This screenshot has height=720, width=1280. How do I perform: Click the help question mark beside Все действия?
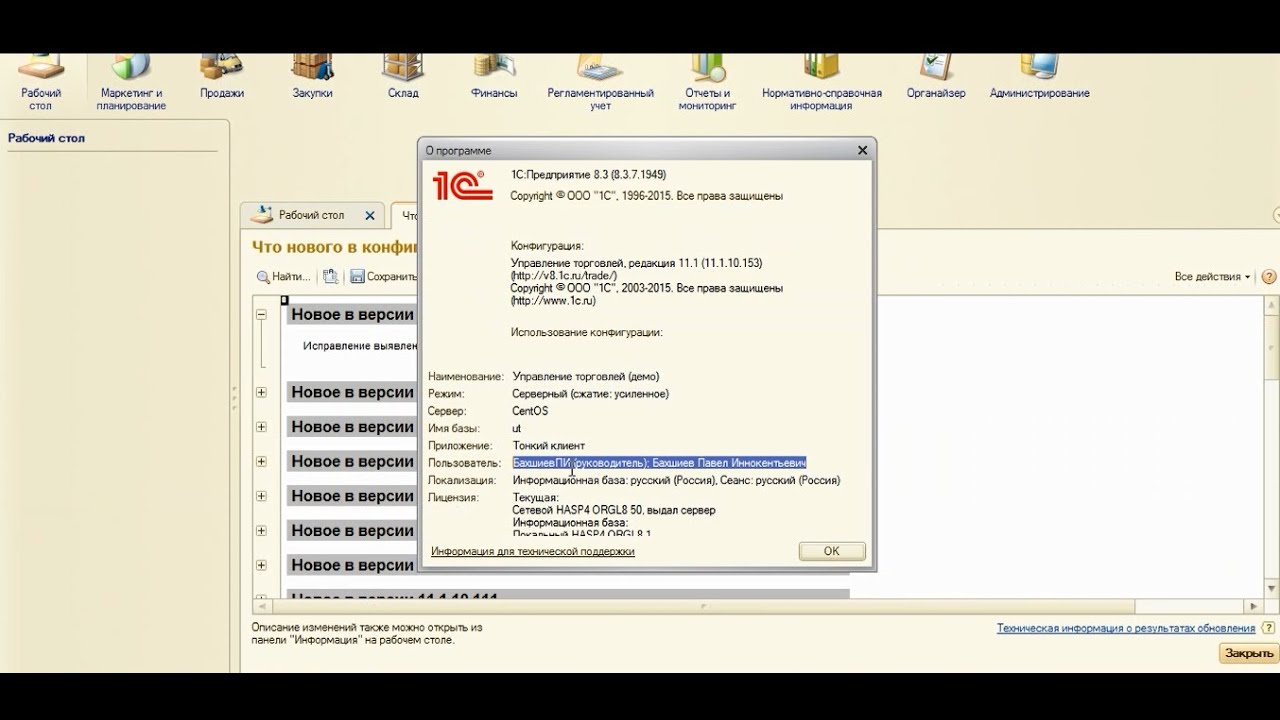[x=1269, y=277]
